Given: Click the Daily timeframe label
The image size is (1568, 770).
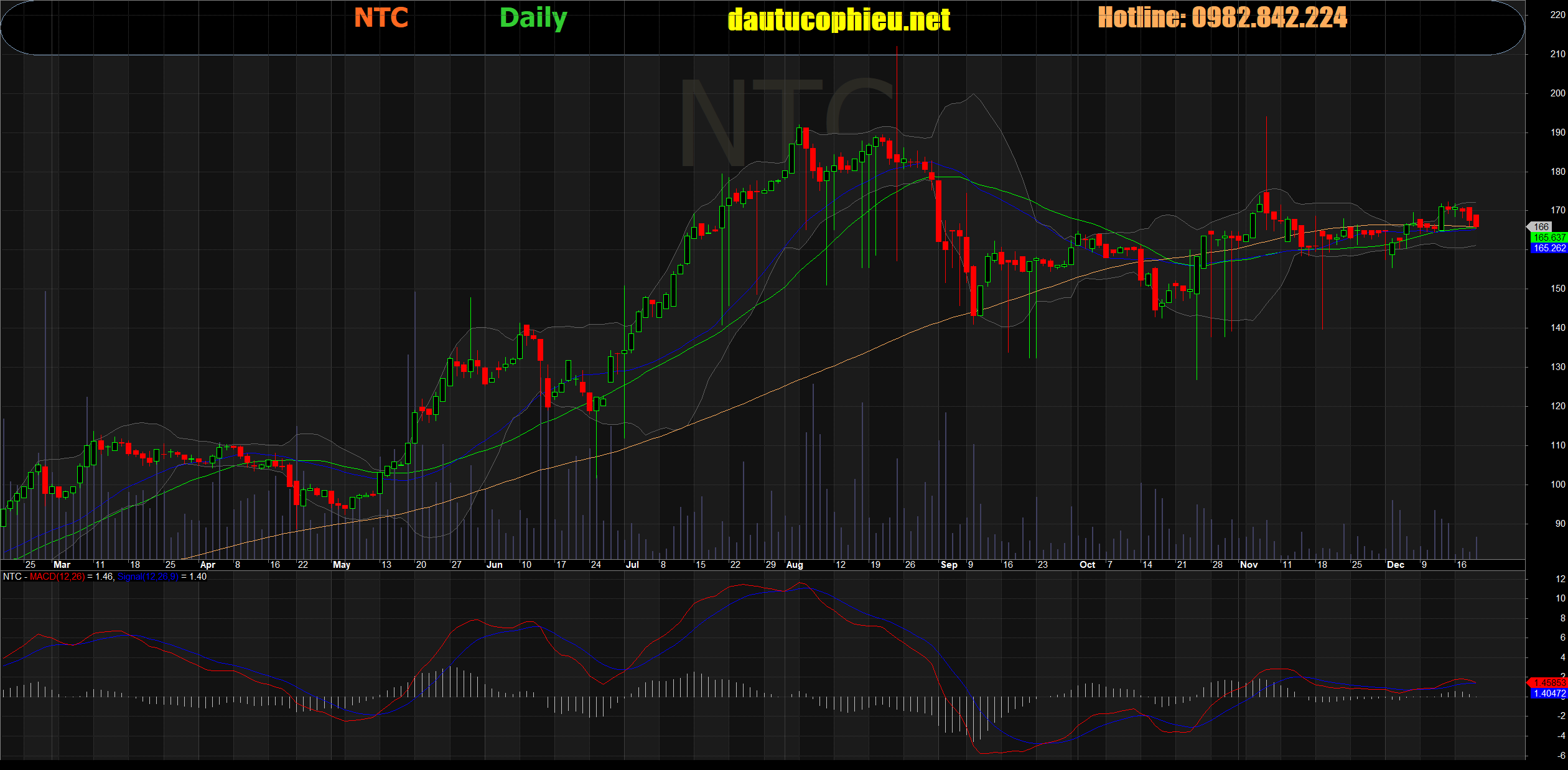Looking at the screenshot, I should (533, 19).
